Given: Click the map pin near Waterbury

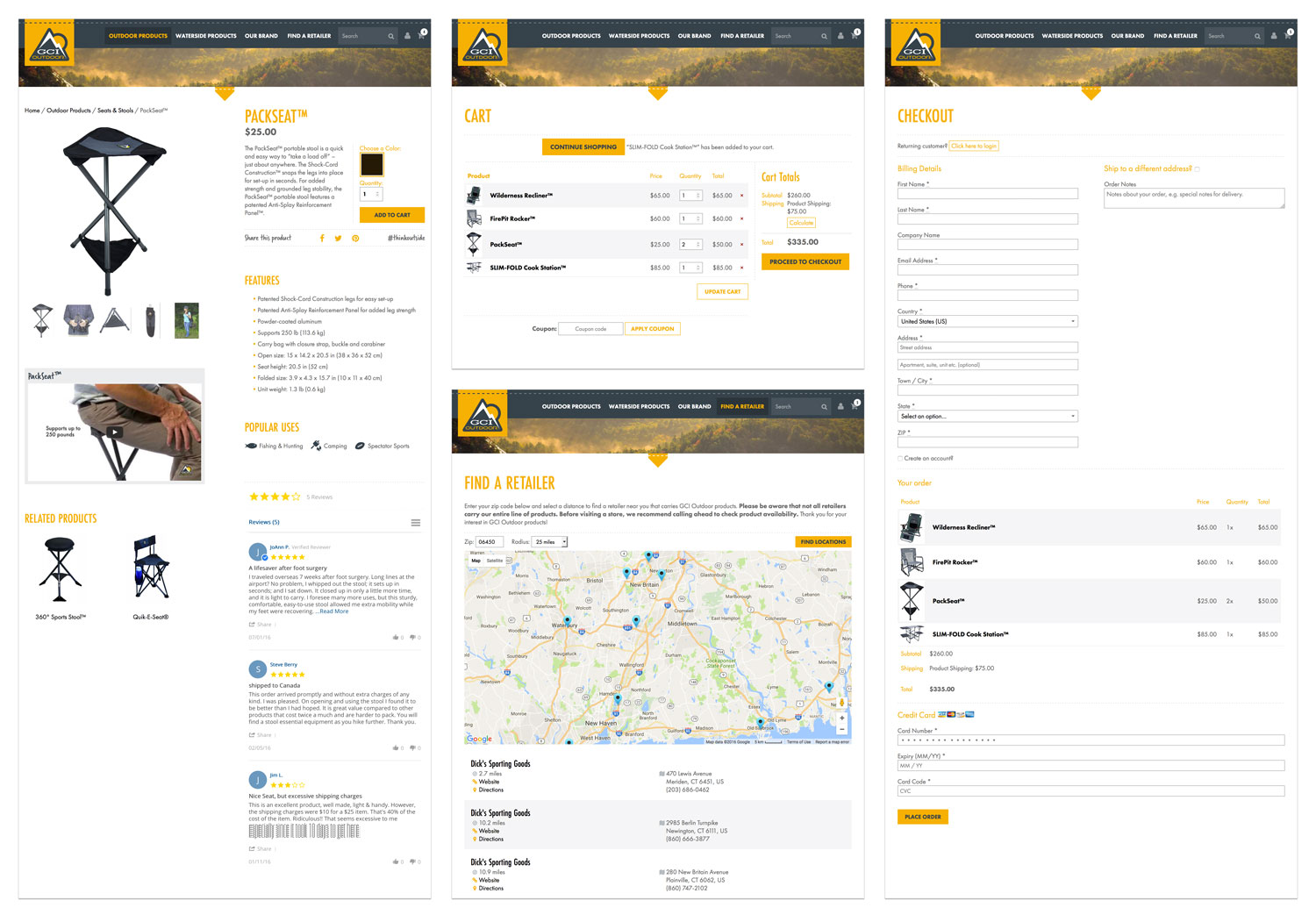Looking at the screenshot, I should (x=568, y=621).
